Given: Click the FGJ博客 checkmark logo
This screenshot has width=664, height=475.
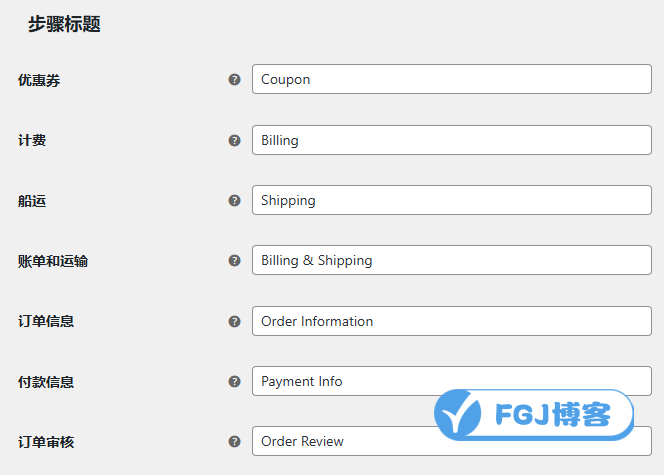Looking at the screenshot, I should pyautogui.click(x=458, y=415).
